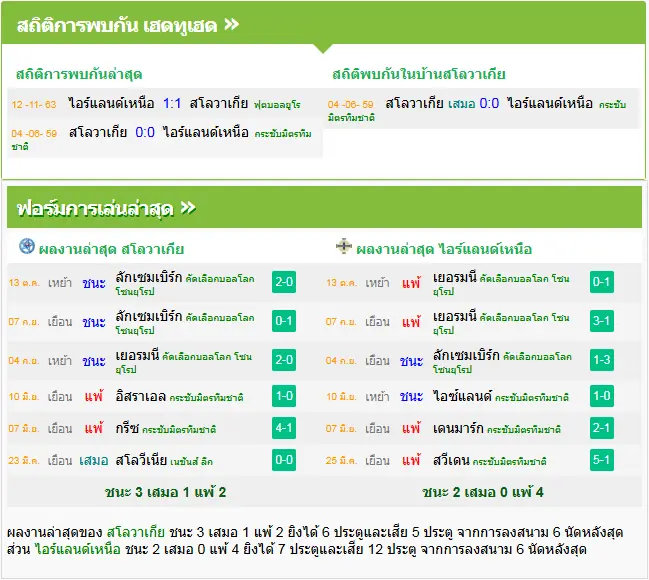Click Northern Ireland summary ชนะ 2 เสมอ 0 แพ้ 4
649x580 pixels.
[483, 492]
